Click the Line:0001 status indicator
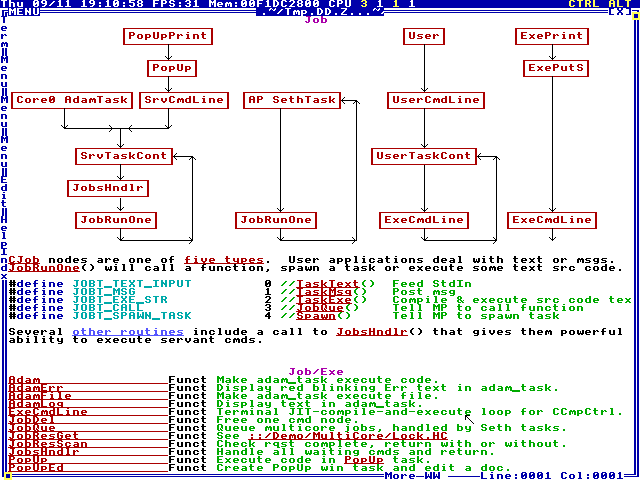This screenshot has height=480, width=640. pyautogui.click(x=516, y=476)
